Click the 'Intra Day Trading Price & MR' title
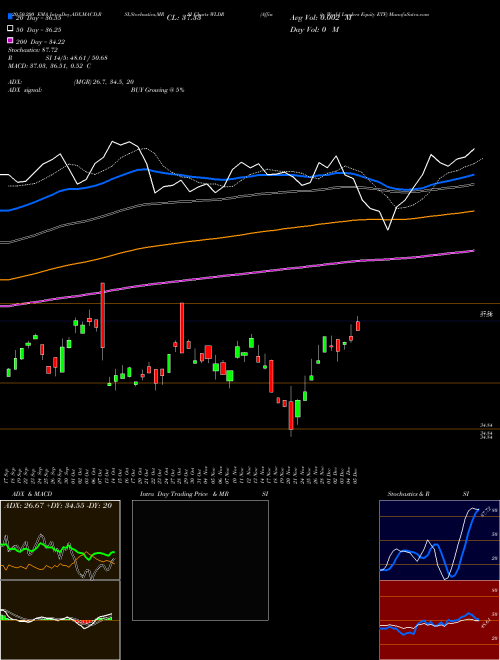The width and height of the screenshot is (500, 660). coord(184,494)
